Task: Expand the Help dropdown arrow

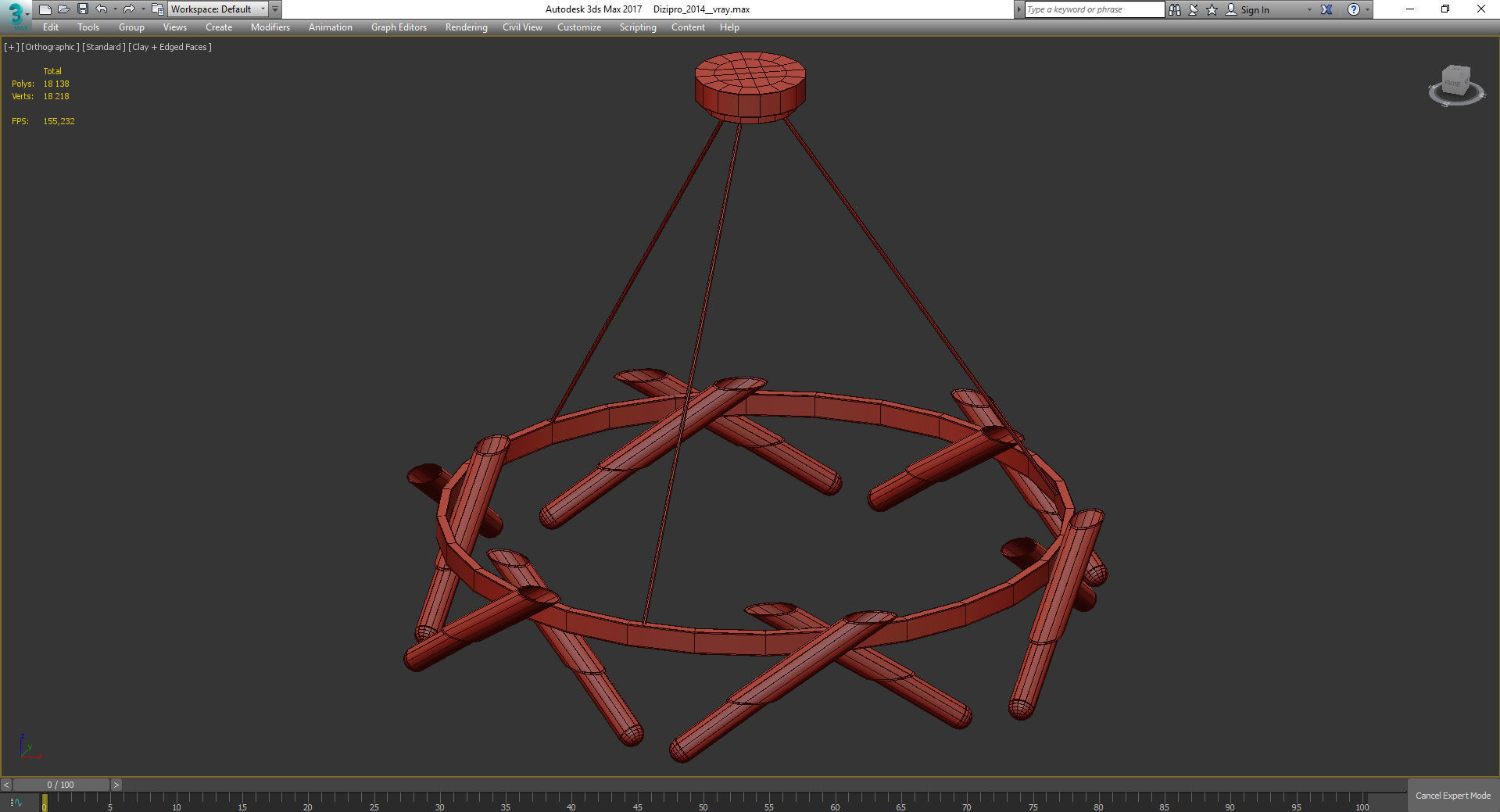Action: coord(1367,9)
